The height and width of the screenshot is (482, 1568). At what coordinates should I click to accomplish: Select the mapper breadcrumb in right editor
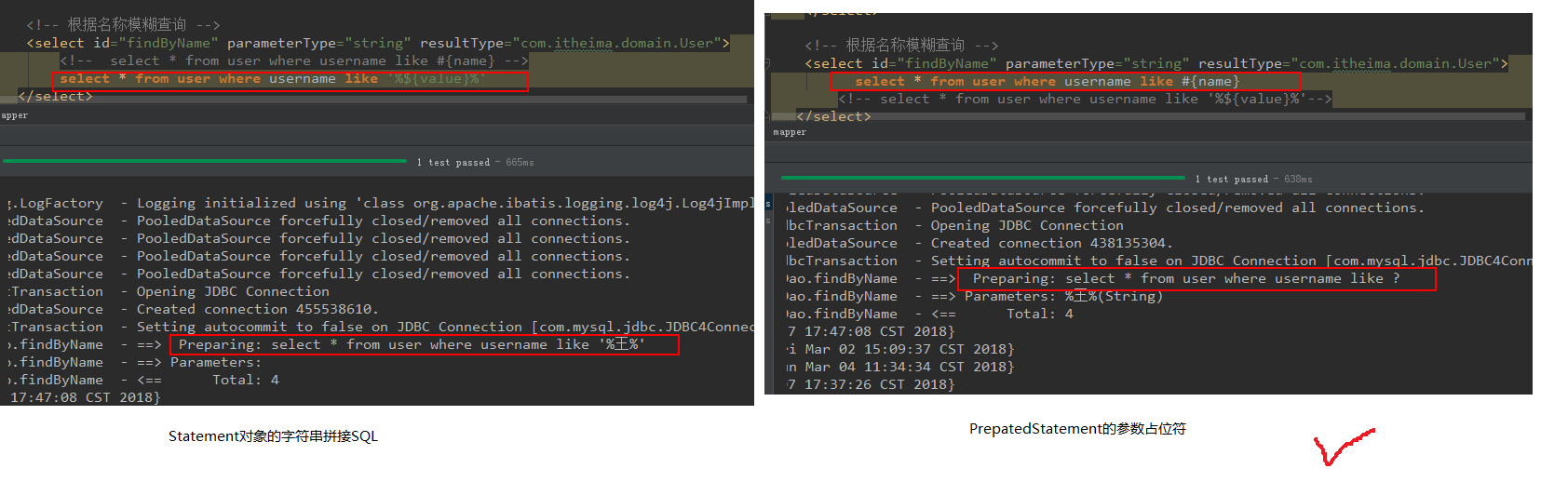pos(790,132)
